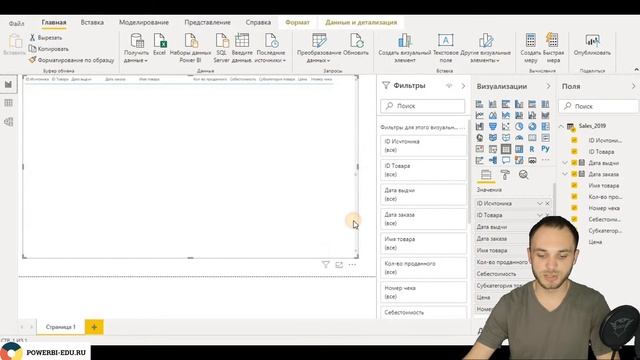Expand the Дата выдачи field hierarchy
Viewport: 640px width, 360px height.
coord(565,163)
